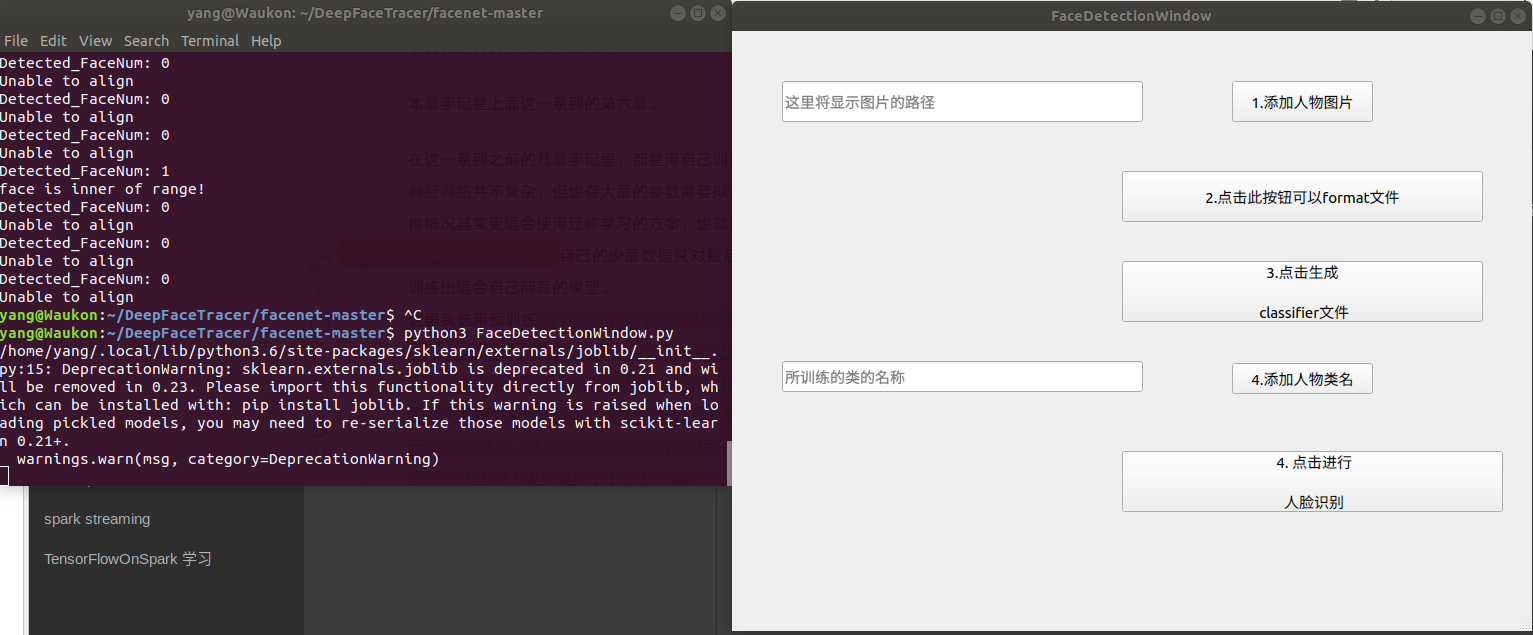The image size is (1533, 635).
Task: Click the 4.添加人物类名 button
Action: tap(1302, 379)
